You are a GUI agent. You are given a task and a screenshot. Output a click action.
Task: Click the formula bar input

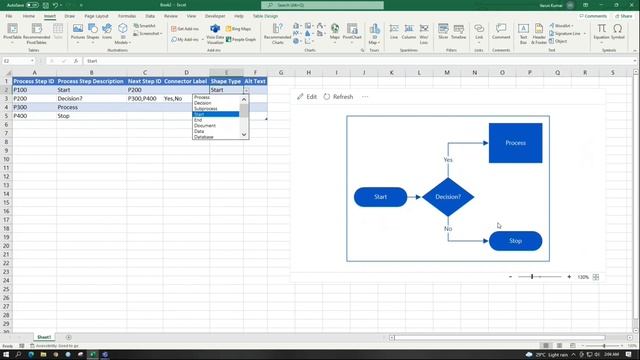coord(359,61)
